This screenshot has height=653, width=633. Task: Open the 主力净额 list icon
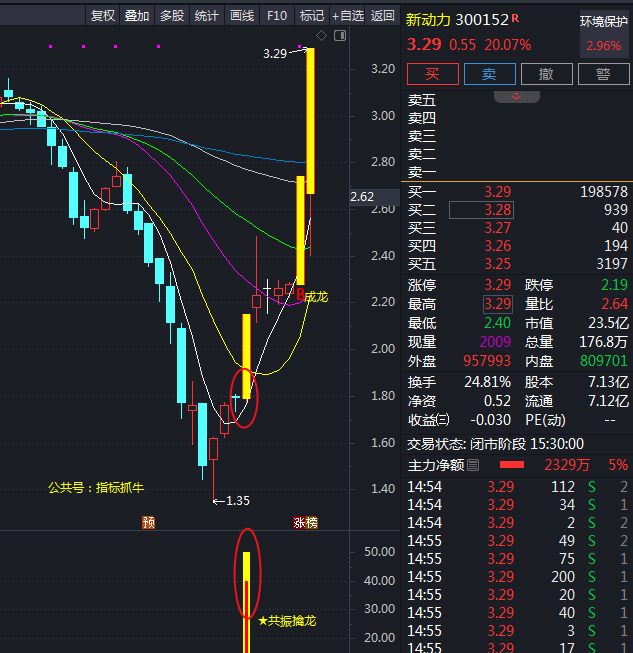pyautogui.click(x=473, y=465)
